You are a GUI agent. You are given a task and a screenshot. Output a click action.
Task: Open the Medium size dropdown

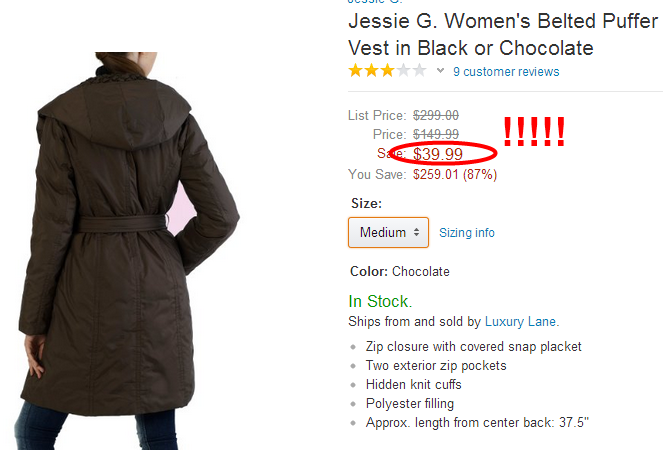388,232
